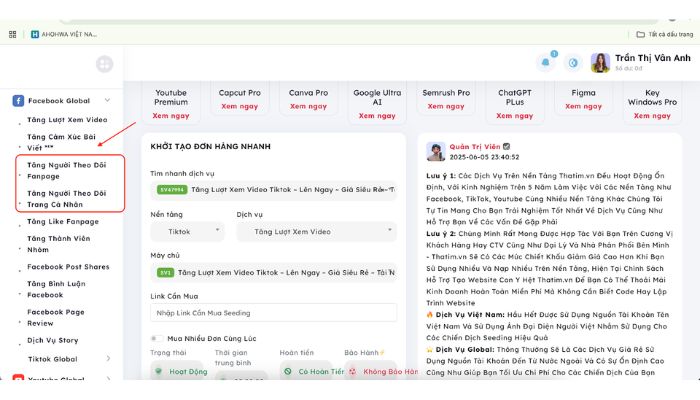This screenshot has width=700, height=400.
Task: Click Xem ngay under Youtube Premium
Action: point(171,116)
